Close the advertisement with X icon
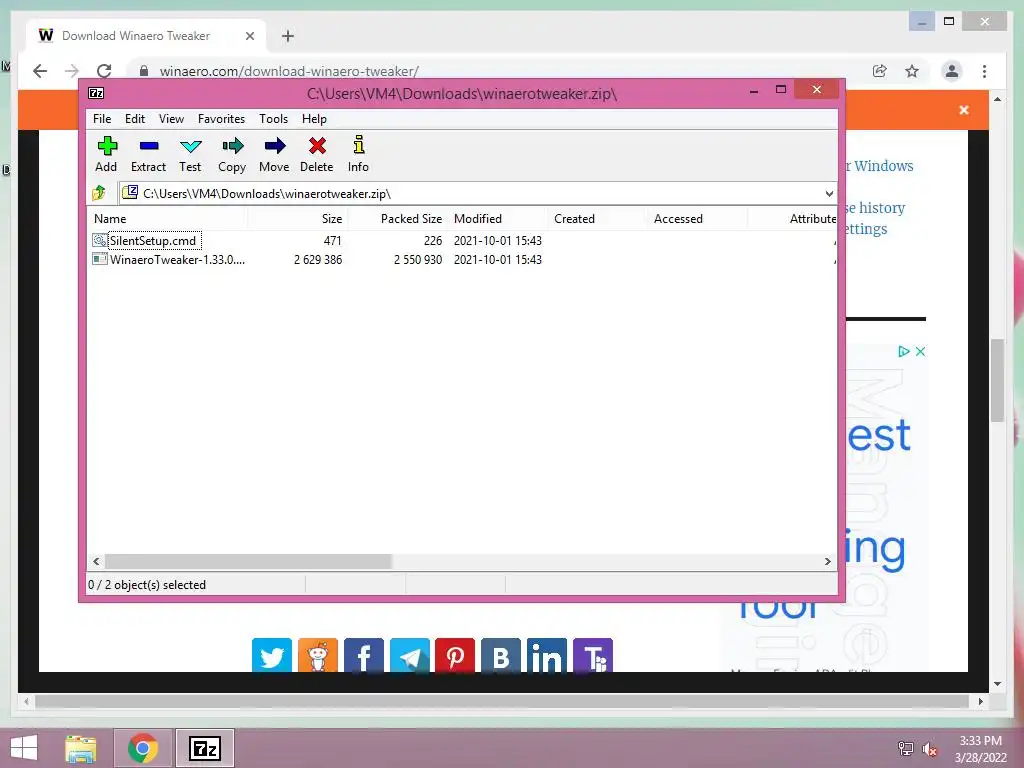1024x768 pixels. (920, 351)
